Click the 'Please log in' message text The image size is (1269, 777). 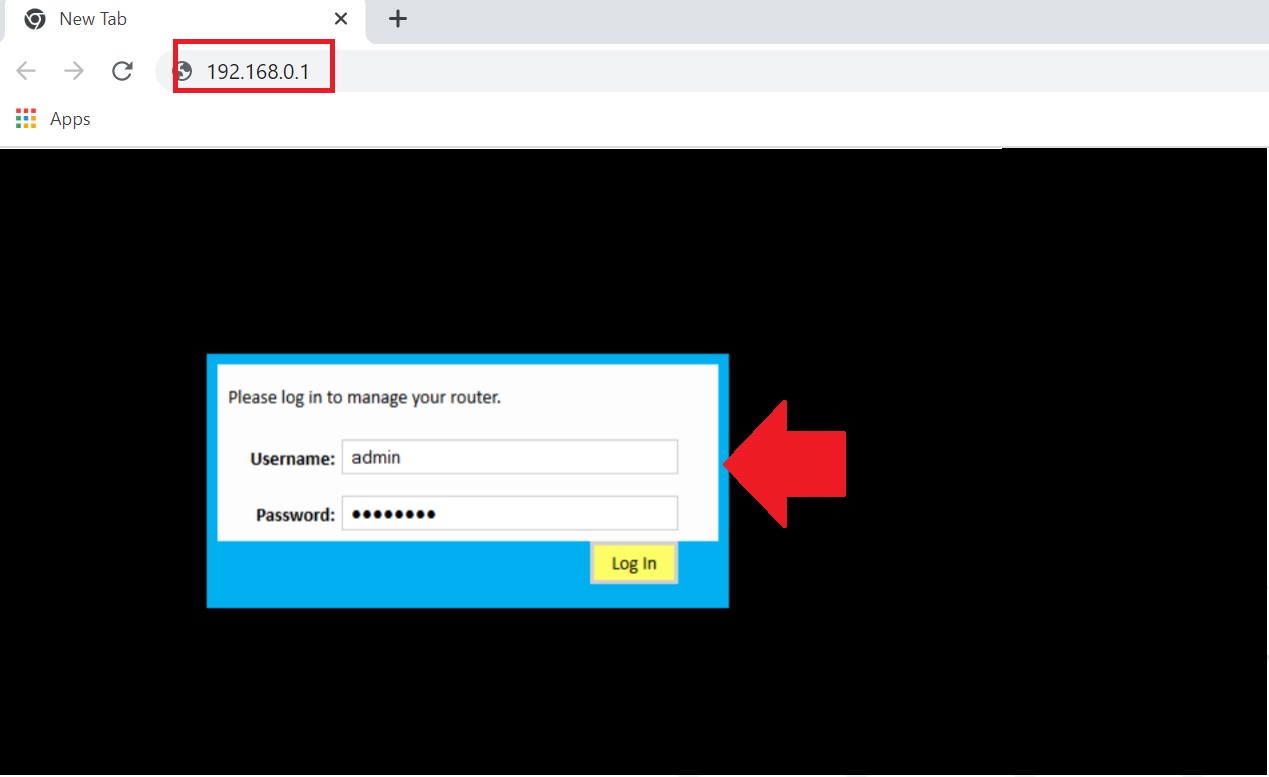364,397
